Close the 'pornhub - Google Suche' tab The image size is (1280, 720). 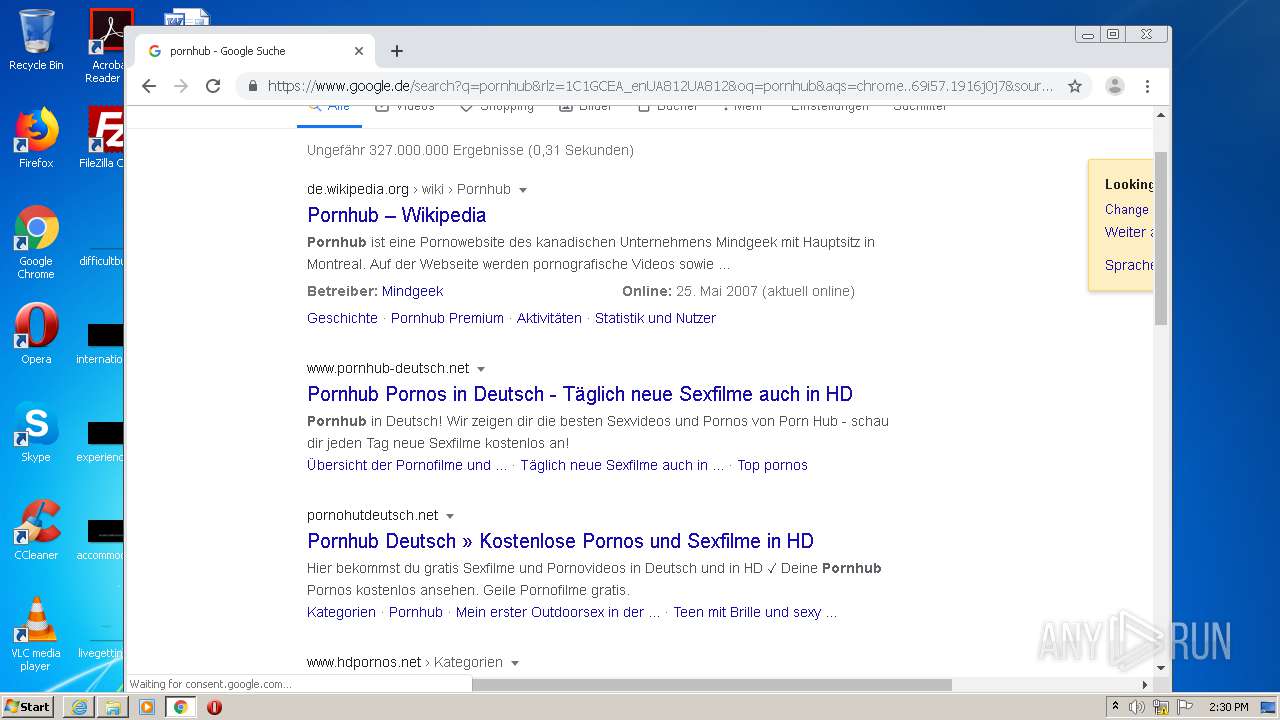coord(359,51)
